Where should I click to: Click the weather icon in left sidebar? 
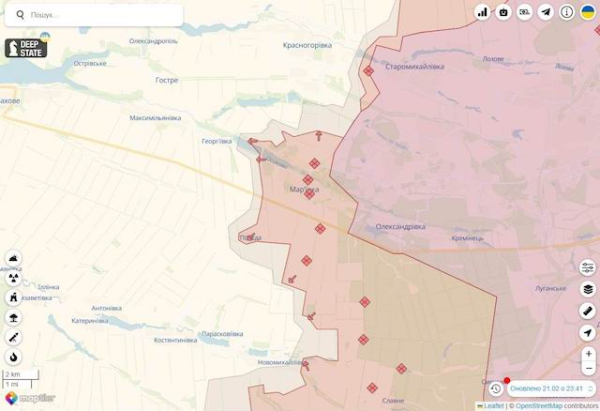(13, 259)
